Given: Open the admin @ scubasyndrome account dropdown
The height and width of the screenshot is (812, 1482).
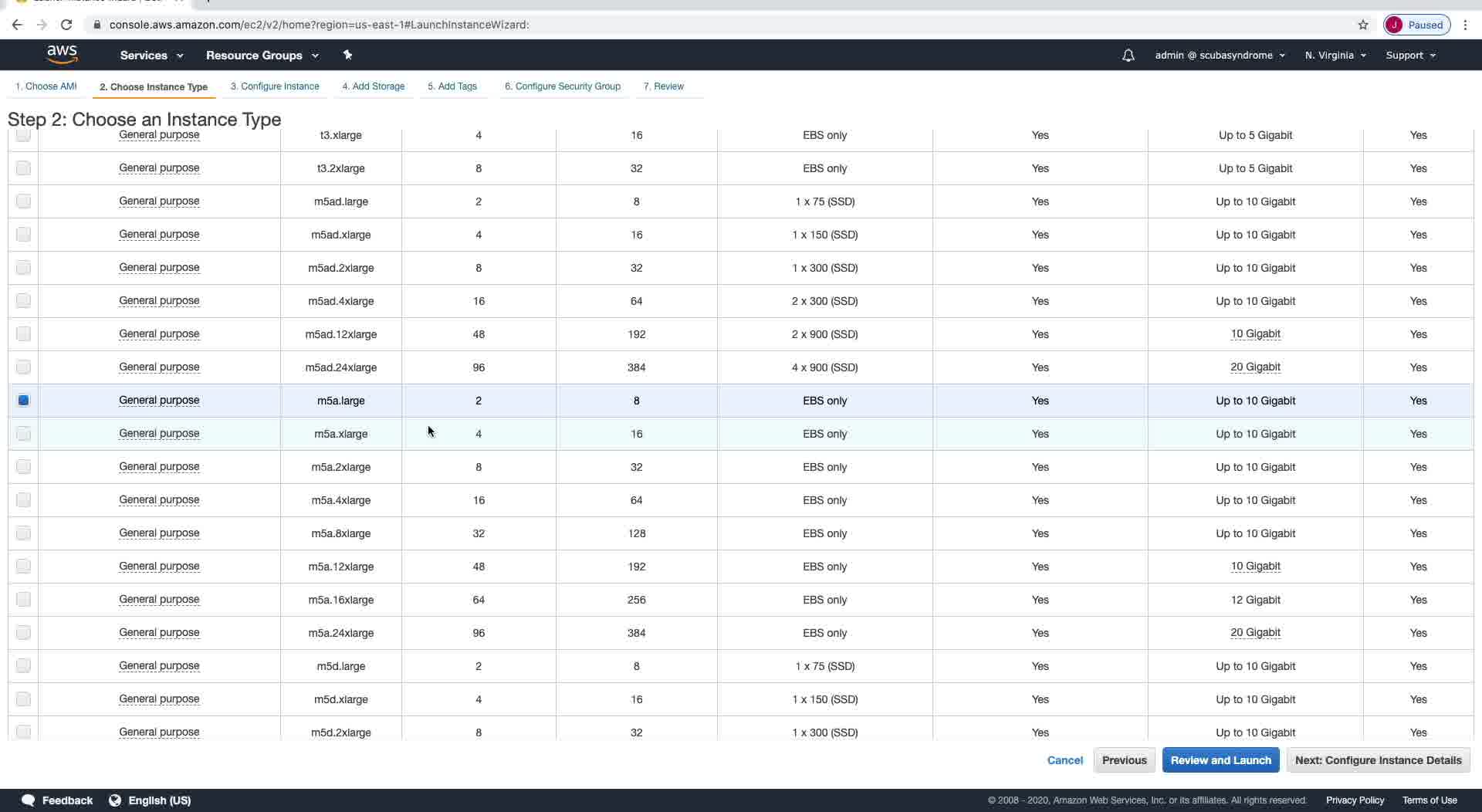Looking at the screenshot, I should [x=1220, y=56].
